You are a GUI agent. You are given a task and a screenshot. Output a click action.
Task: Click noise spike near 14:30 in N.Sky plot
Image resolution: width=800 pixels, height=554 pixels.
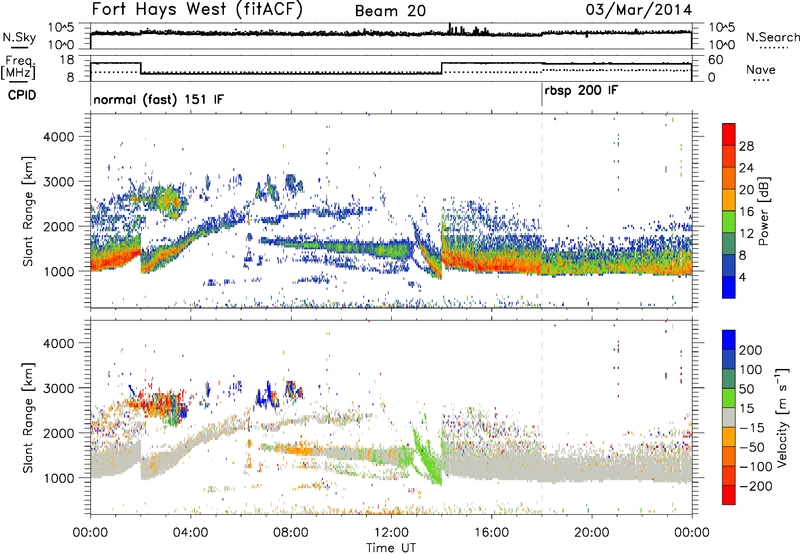(450, 29)
